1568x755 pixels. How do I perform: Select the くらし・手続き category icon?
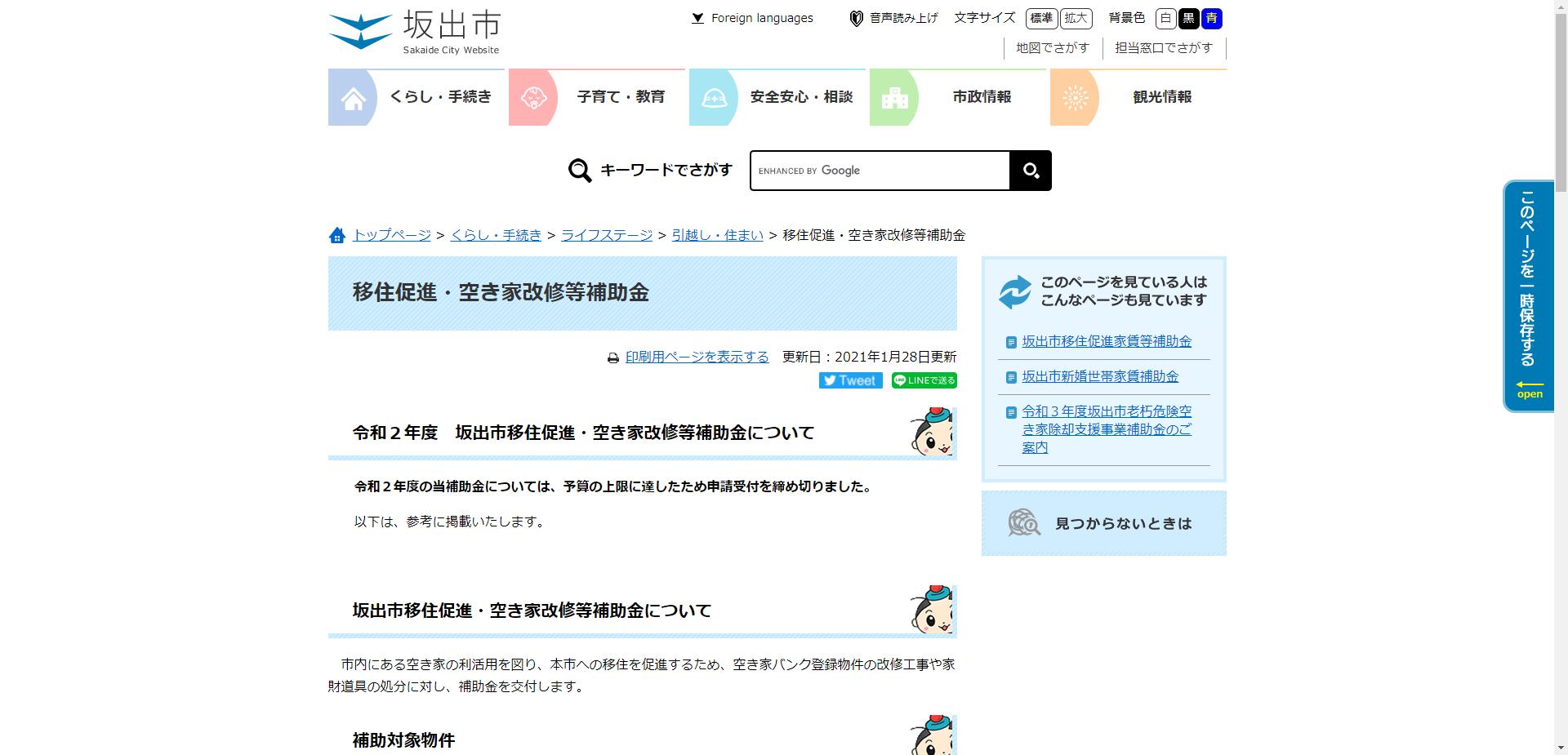(353, 97)
